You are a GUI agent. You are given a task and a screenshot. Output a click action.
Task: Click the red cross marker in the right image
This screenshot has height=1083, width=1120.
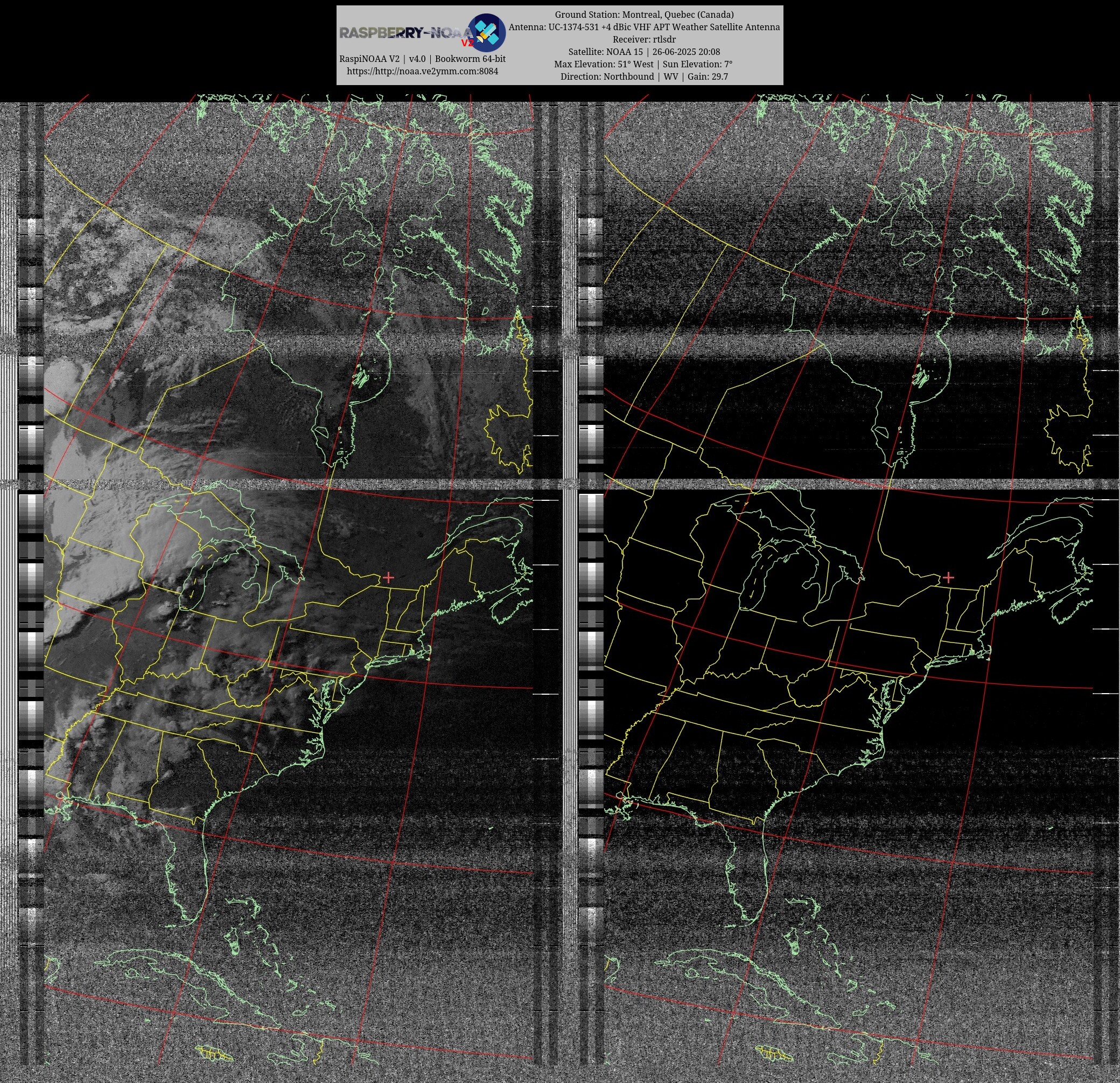pyautogui.click(x=949, y=578)
